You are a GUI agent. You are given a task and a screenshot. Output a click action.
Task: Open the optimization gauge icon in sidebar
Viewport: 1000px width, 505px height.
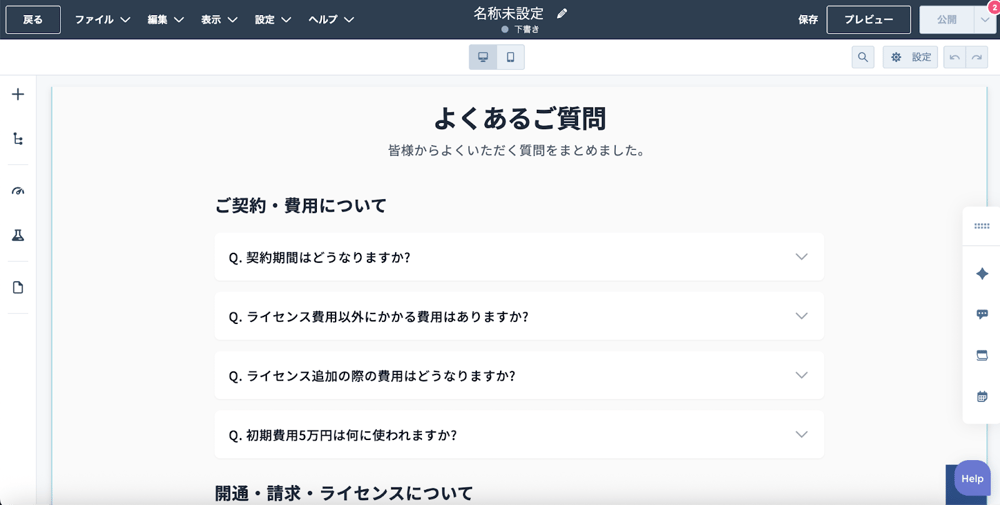coord(18,191)
